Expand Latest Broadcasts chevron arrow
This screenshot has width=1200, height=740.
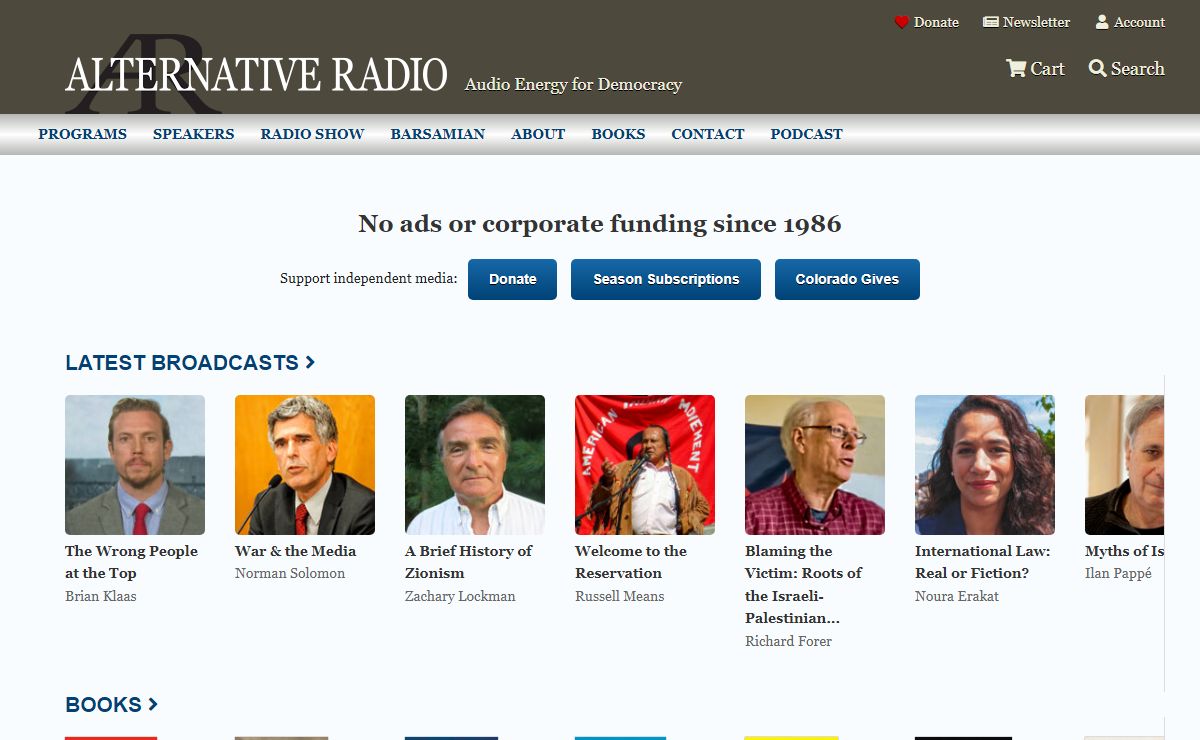point(310,362)
